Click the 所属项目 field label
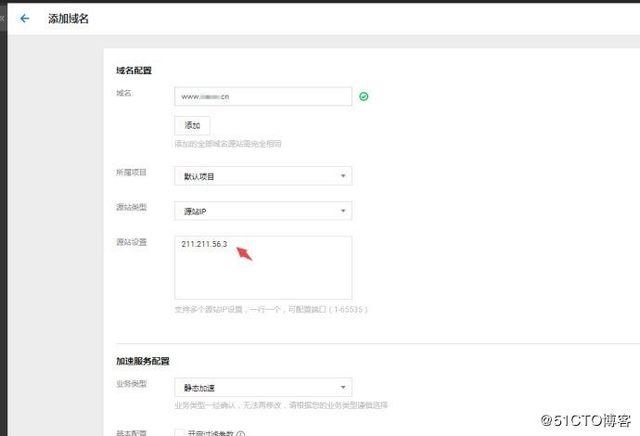This screenshot has height=436, width=640. [131, 172]
